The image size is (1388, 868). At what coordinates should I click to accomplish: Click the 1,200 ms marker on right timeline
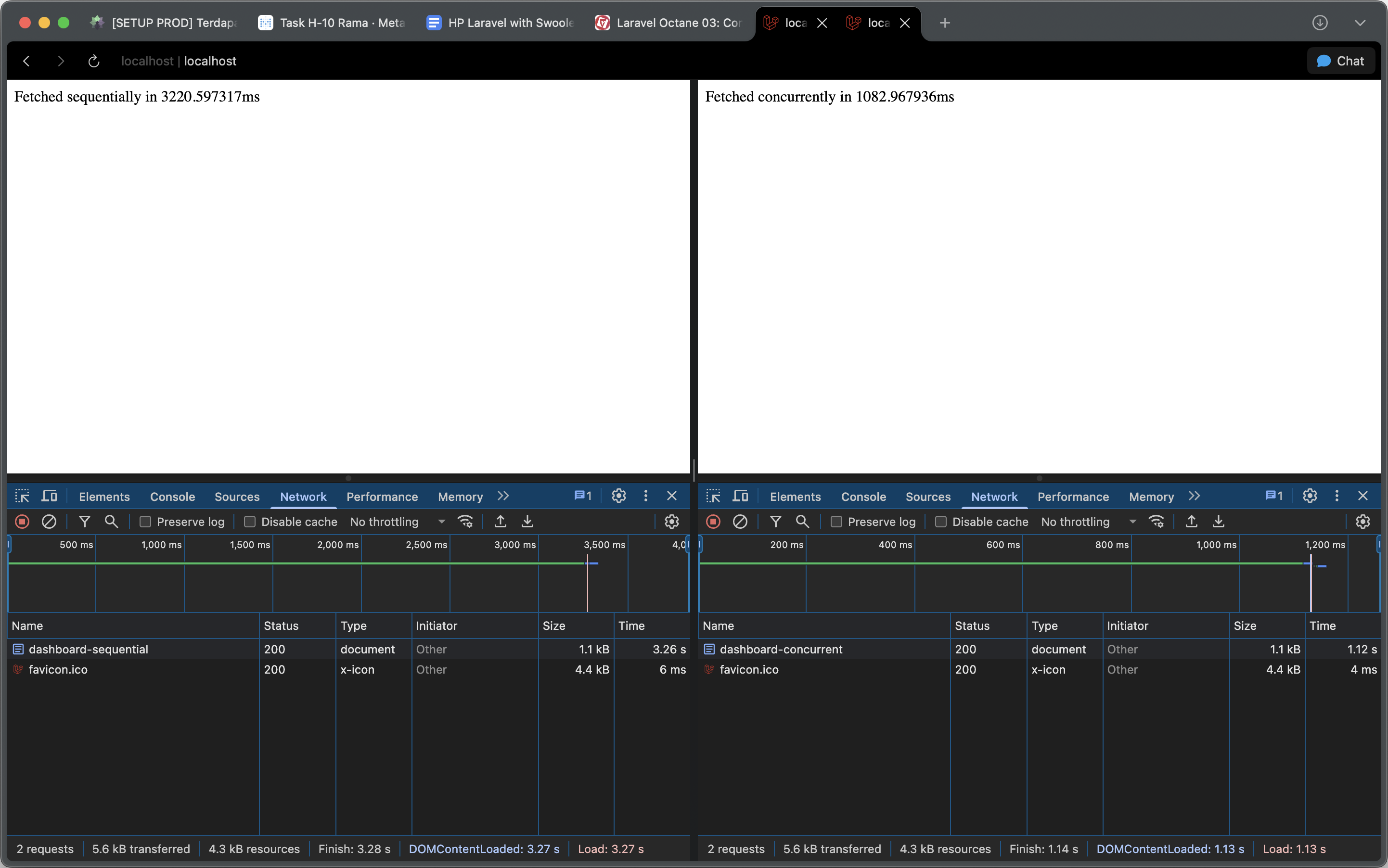pos(1325,545)
